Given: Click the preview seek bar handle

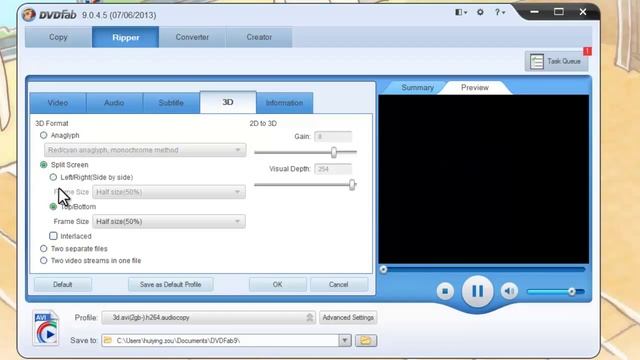Looking at the screenshot, I should (383, 269).
